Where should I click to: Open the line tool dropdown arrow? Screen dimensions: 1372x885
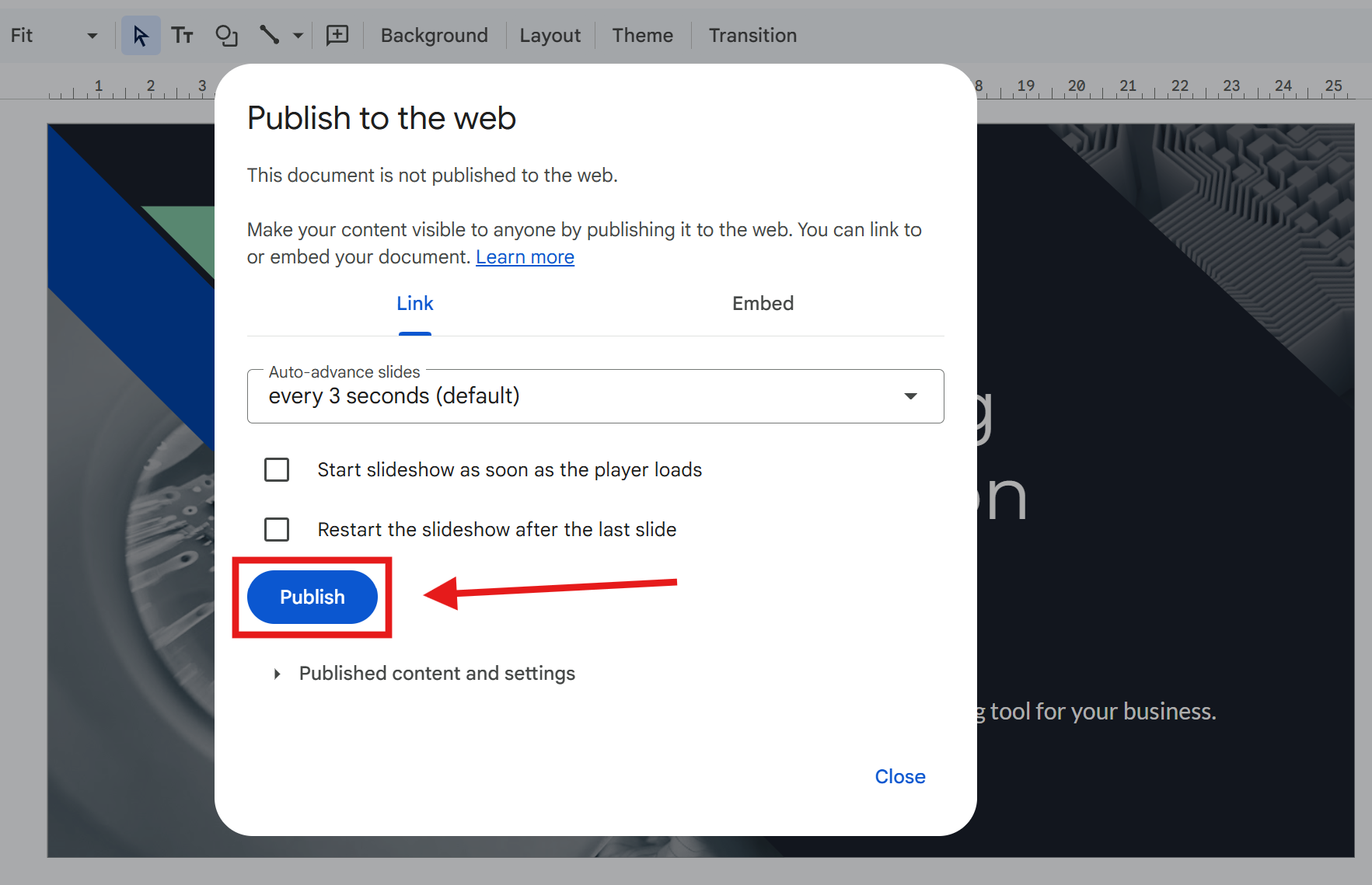(x=298, y=36)
